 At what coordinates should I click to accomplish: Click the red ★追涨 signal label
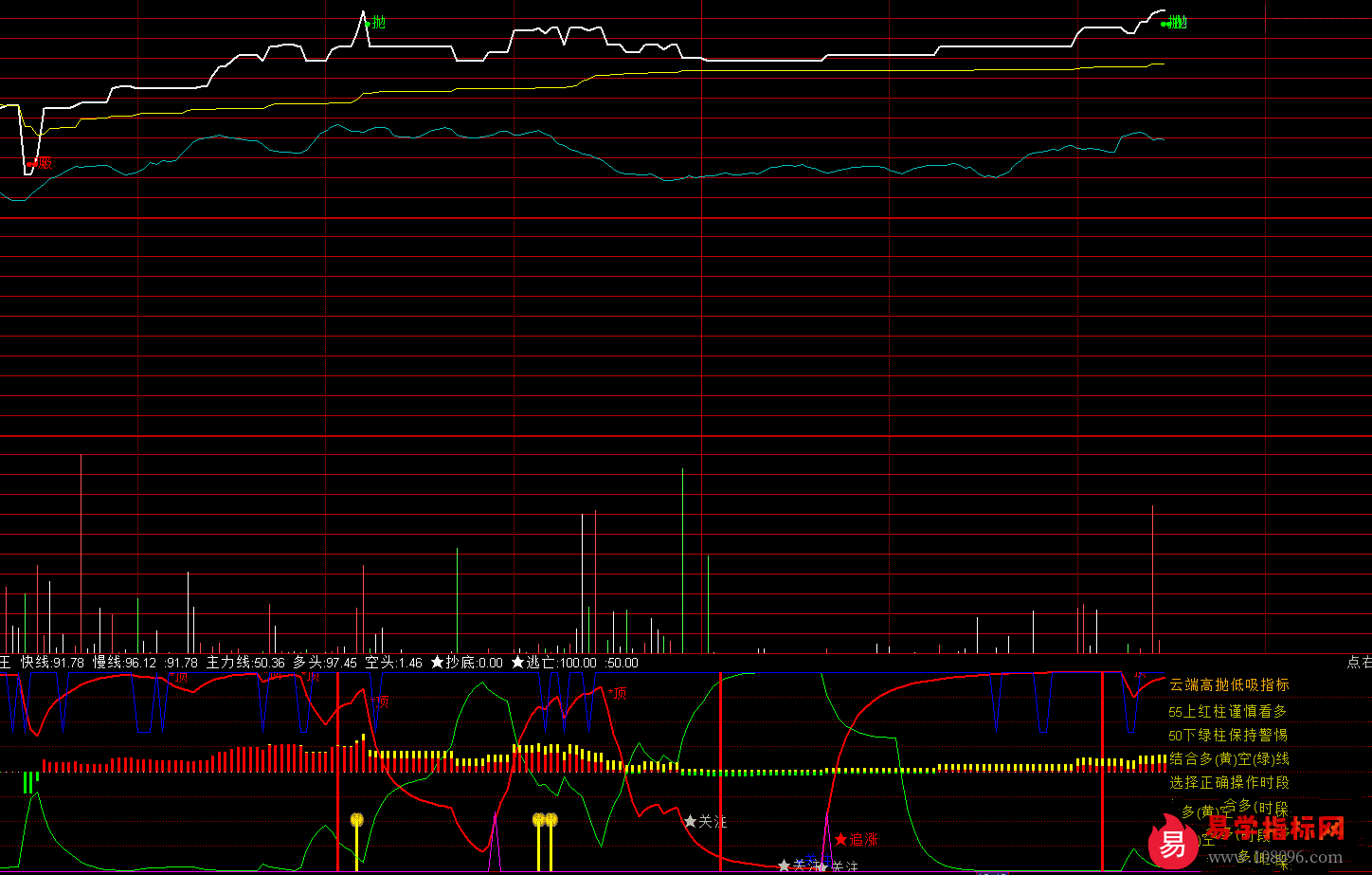tap(857, 840)
